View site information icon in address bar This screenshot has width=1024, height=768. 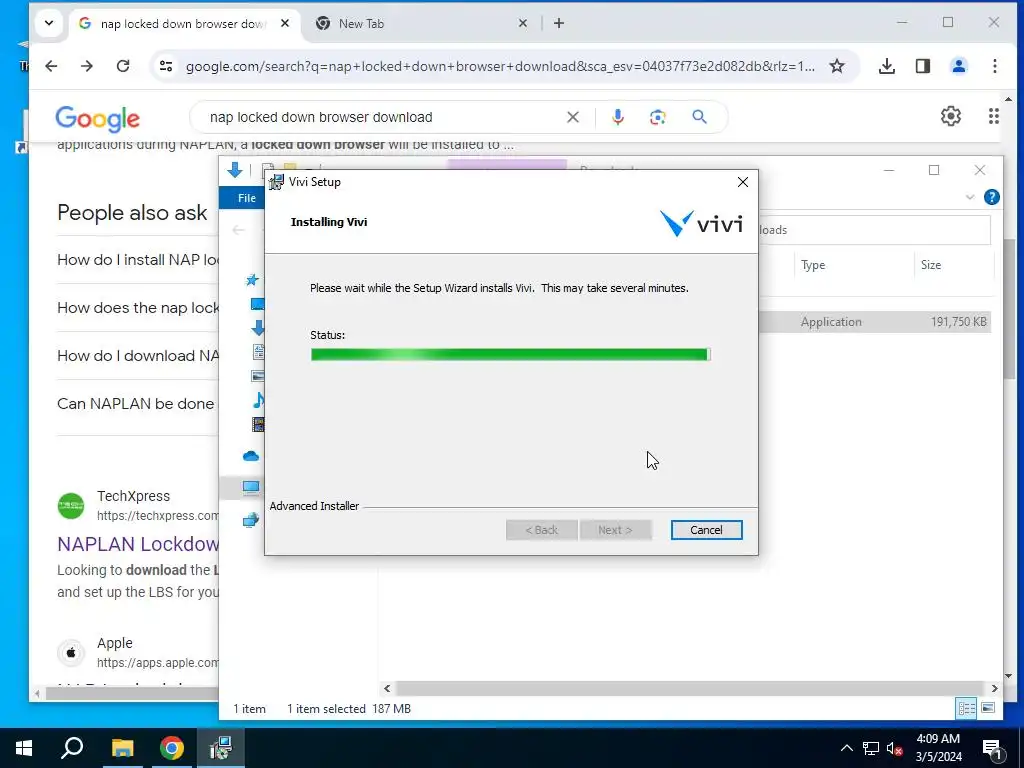pyautogui.click(x=166, y=66)
